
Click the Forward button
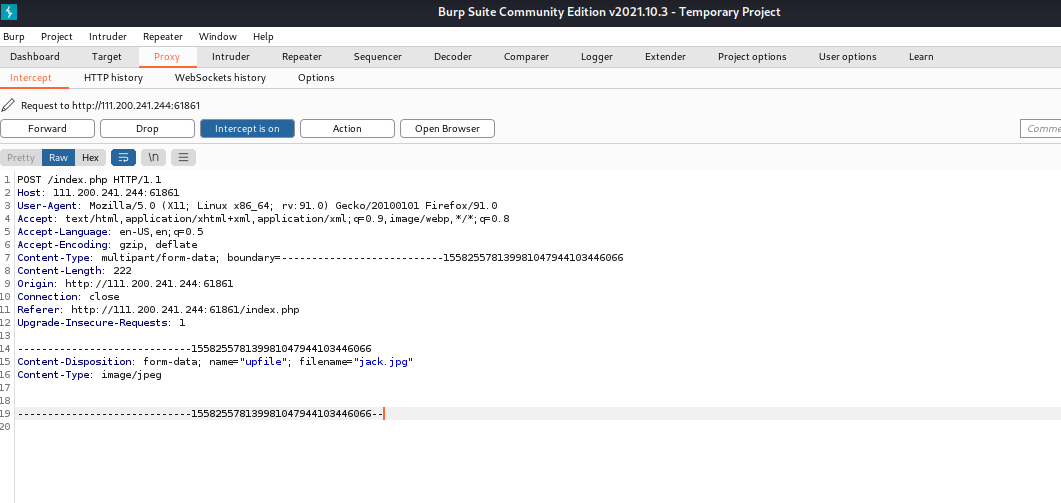(47, 129)
